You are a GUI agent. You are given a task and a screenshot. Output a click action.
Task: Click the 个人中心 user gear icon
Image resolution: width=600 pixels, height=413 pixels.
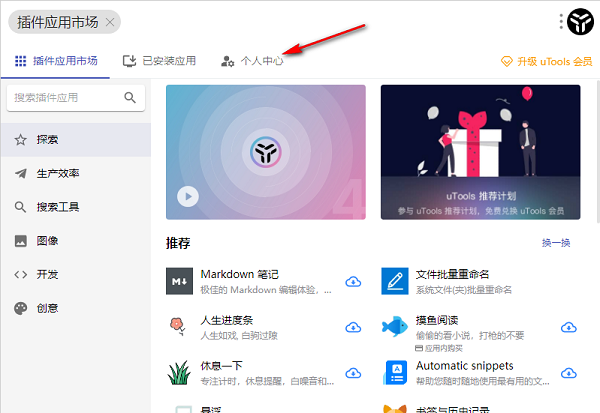pyautogui.click(x=228, y=61)
